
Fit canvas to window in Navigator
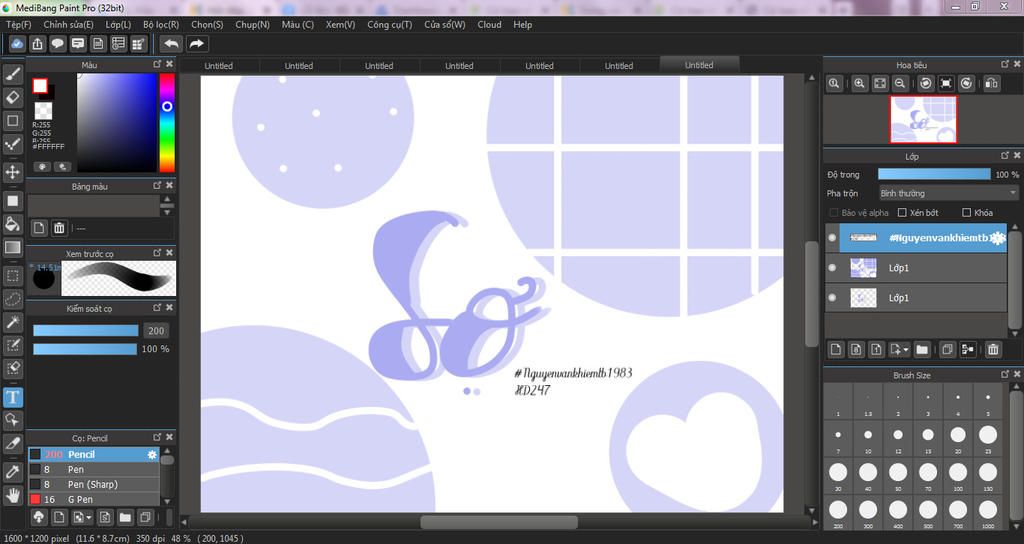pos(880,84)
